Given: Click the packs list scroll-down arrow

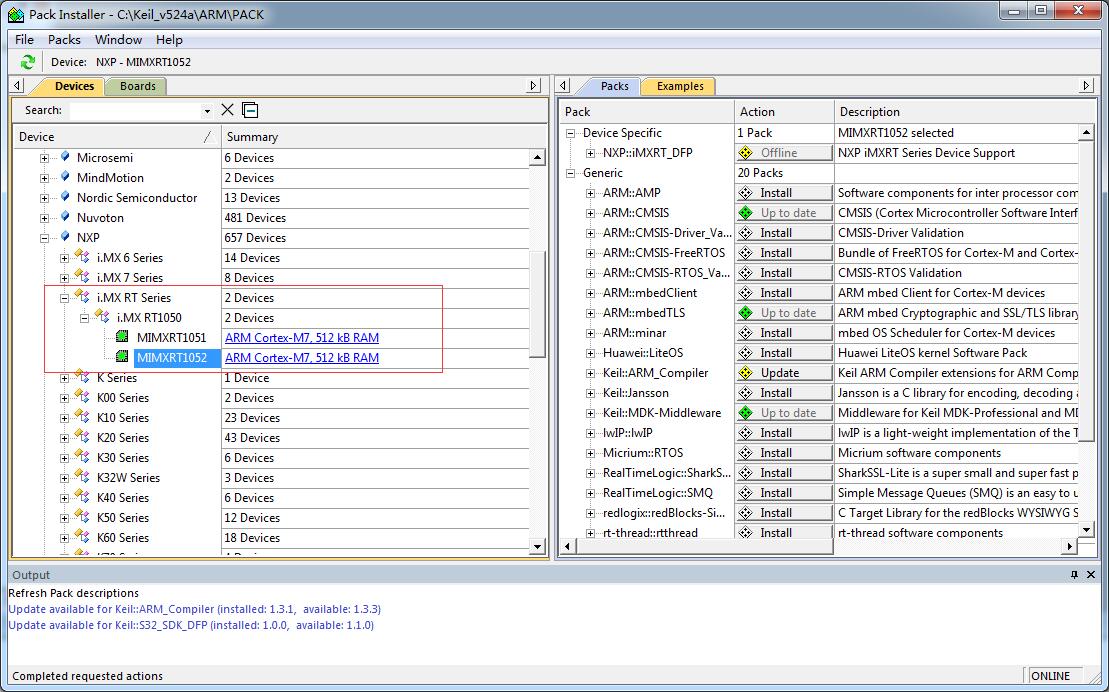Looking at the screenshot, I should tap(1086, 529).
